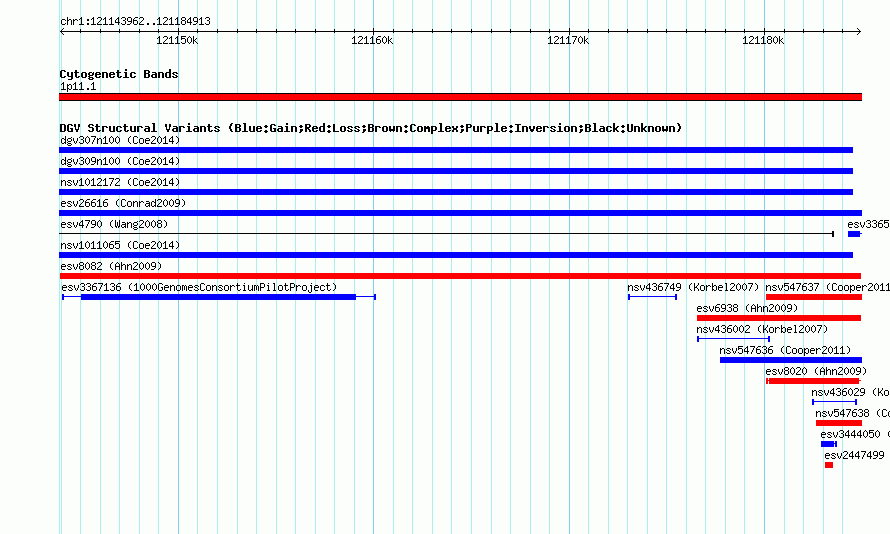Open the nsv547637 (Cooper2011) red bar
890x534 pixels.
(x=814, y=297)
